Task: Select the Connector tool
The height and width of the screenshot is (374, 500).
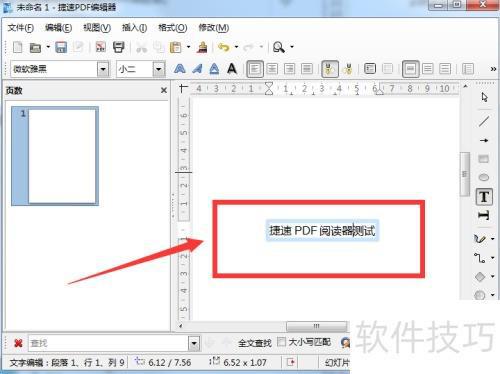Action: [480, 258]
